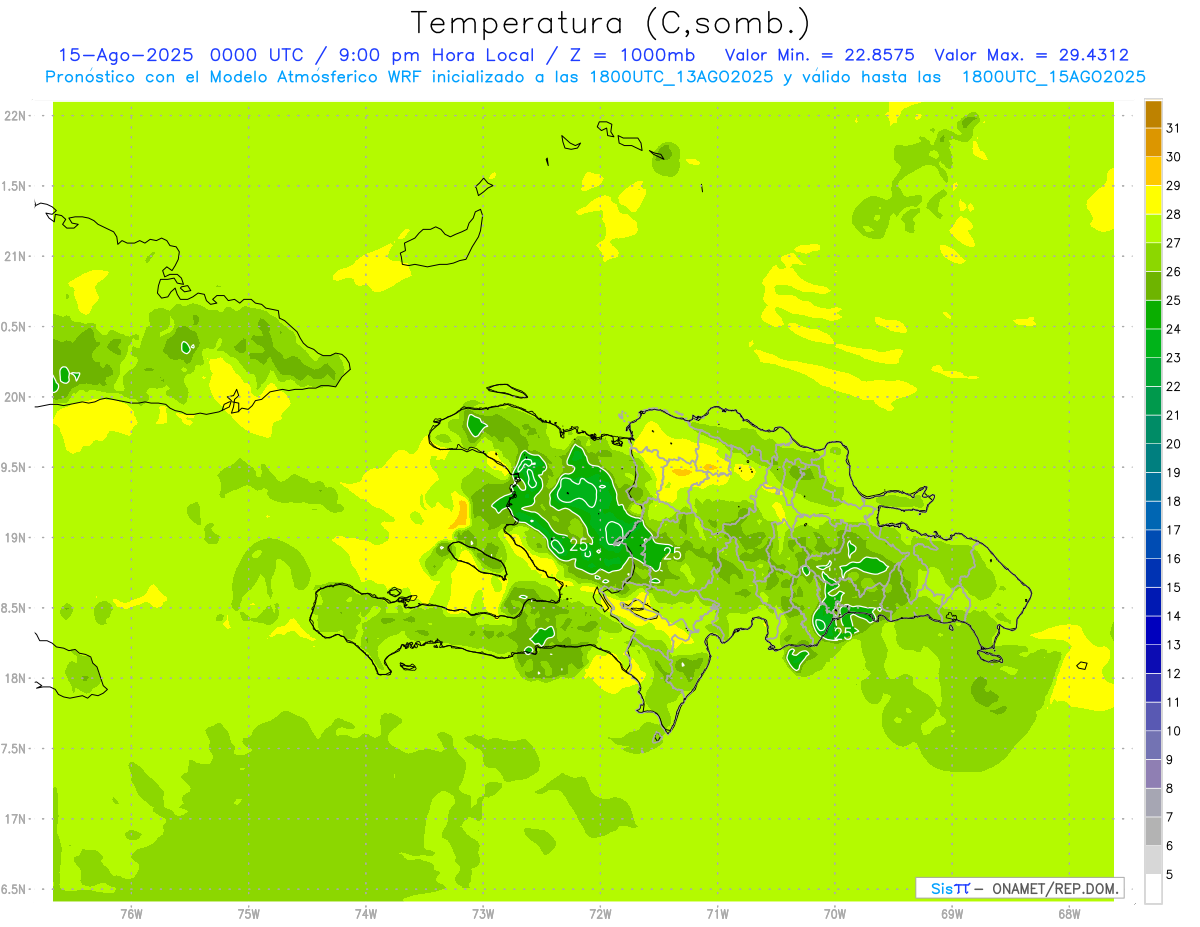
Task: Click the 18N latitude axis label
Action: coord(17,678)
